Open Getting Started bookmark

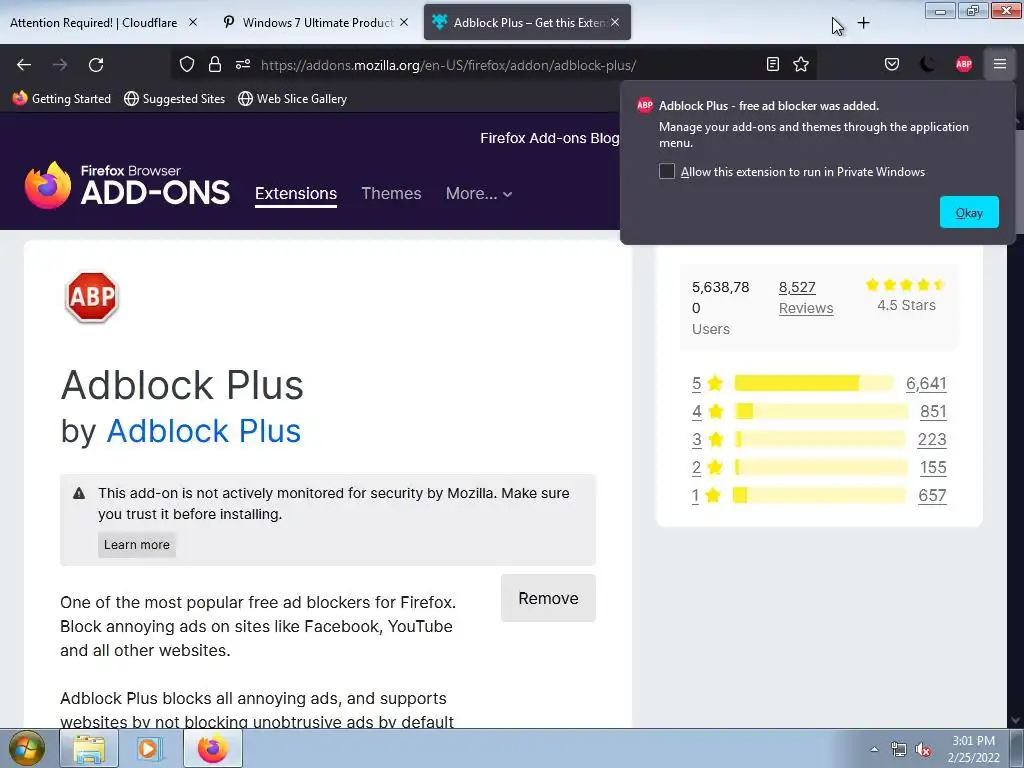coord(62,99)
